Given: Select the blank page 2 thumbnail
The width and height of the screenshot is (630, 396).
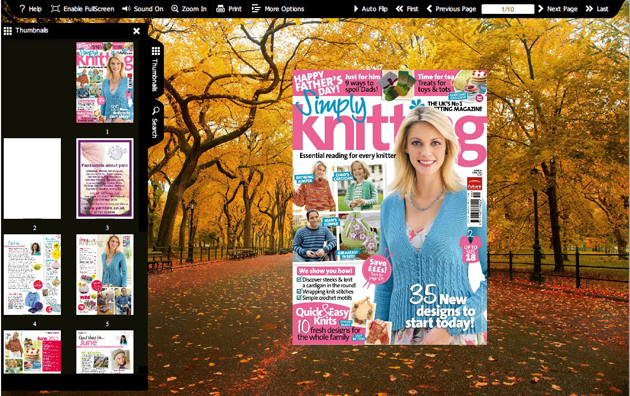Looking at the screenshot, I should click(x=33, y=179).
